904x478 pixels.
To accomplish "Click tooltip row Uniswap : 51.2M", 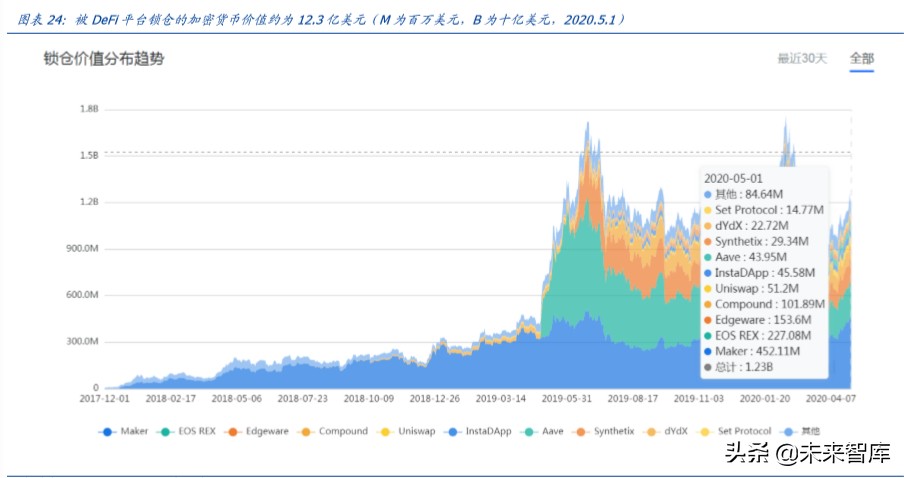I will pos(751,288).
